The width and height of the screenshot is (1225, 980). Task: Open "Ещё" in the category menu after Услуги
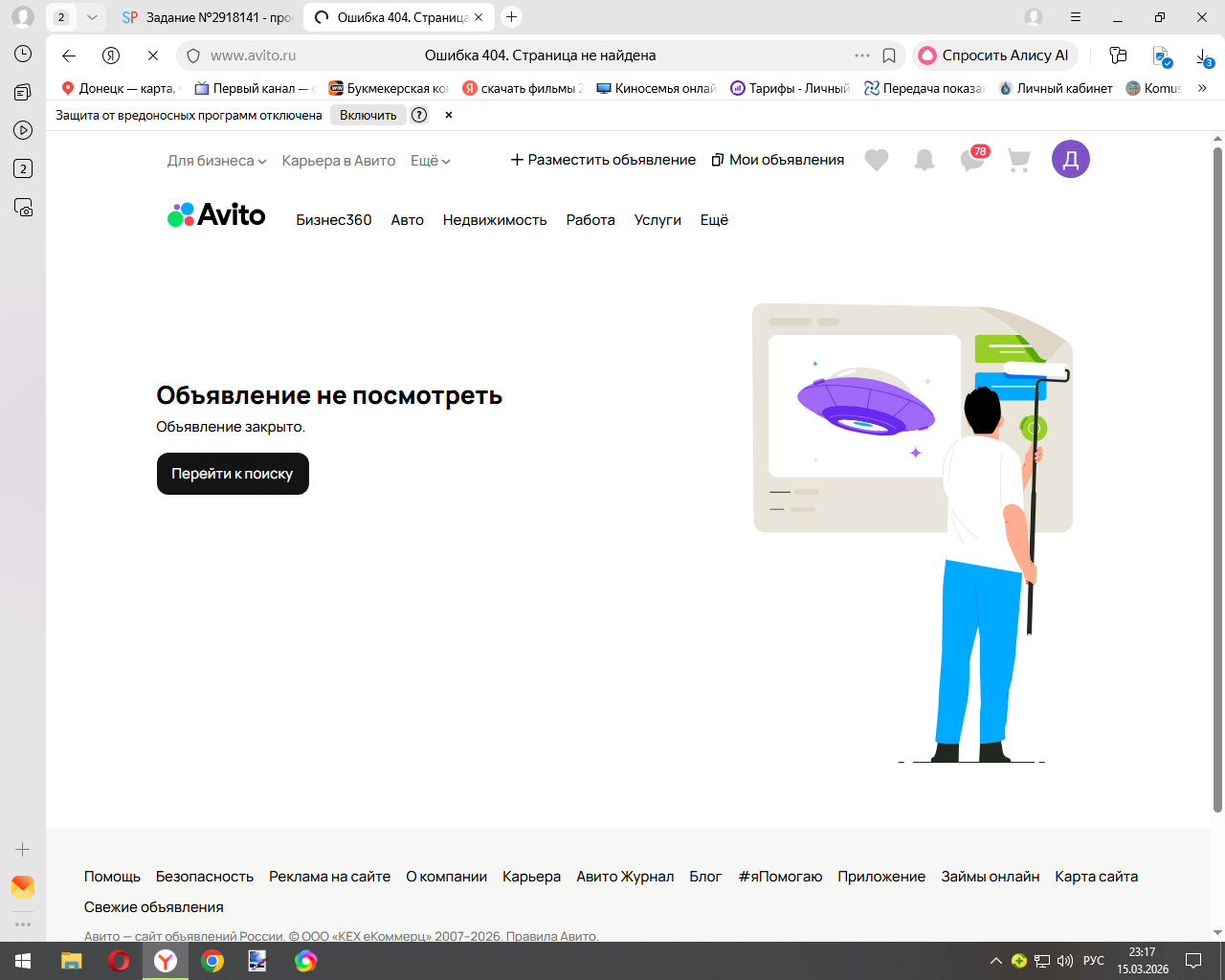point(714,220)
